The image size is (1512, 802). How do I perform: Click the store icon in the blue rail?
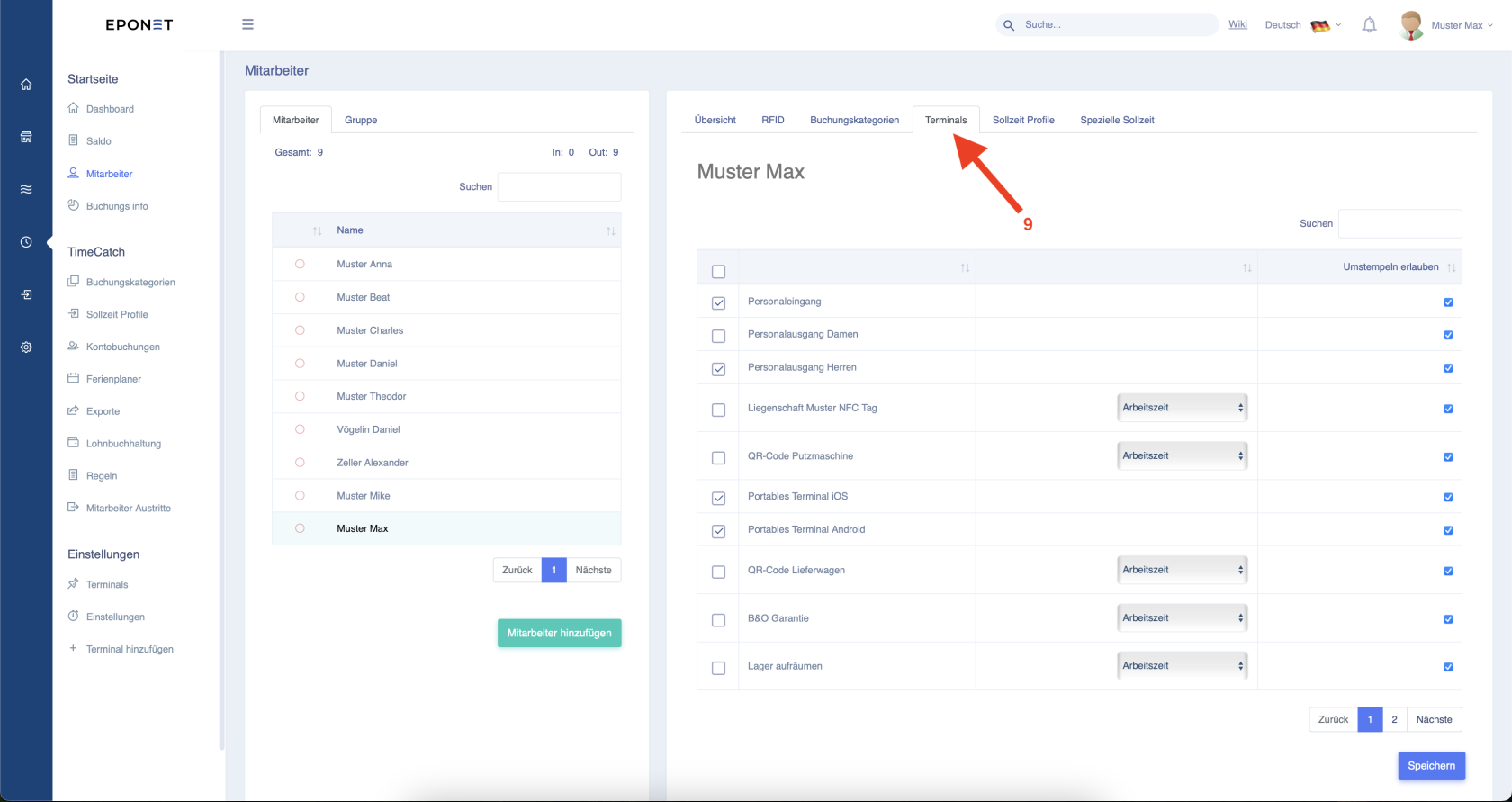pos(26,137)
